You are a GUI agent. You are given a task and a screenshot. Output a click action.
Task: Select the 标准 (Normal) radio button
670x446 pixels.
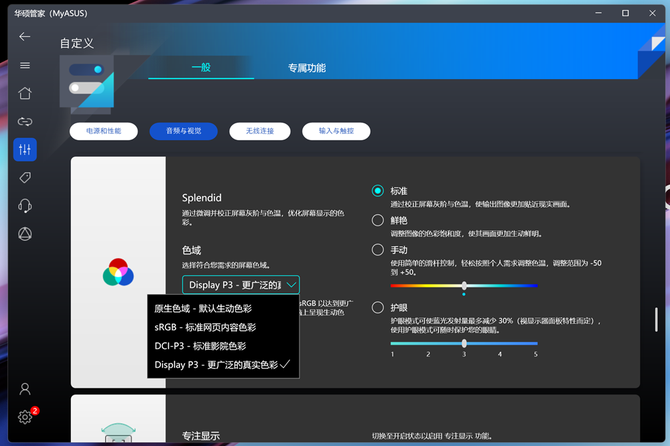point(378,191)
